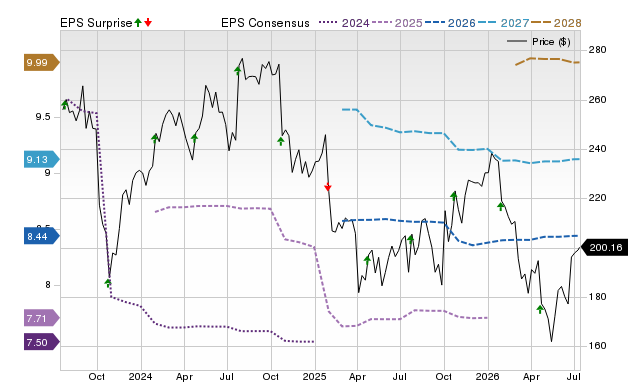This screenshot has height=382, width=640.
Task: Click the 240 price axis label
Action: pyautogui.click(x=598, y=149)
